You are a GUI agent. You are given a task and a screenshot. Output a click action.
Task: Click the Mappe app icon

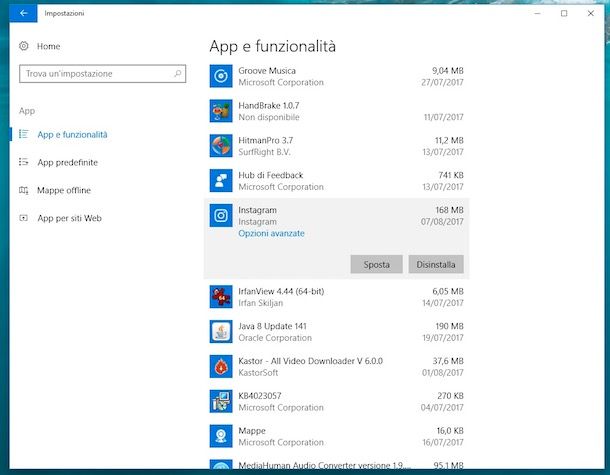(221, 436)
